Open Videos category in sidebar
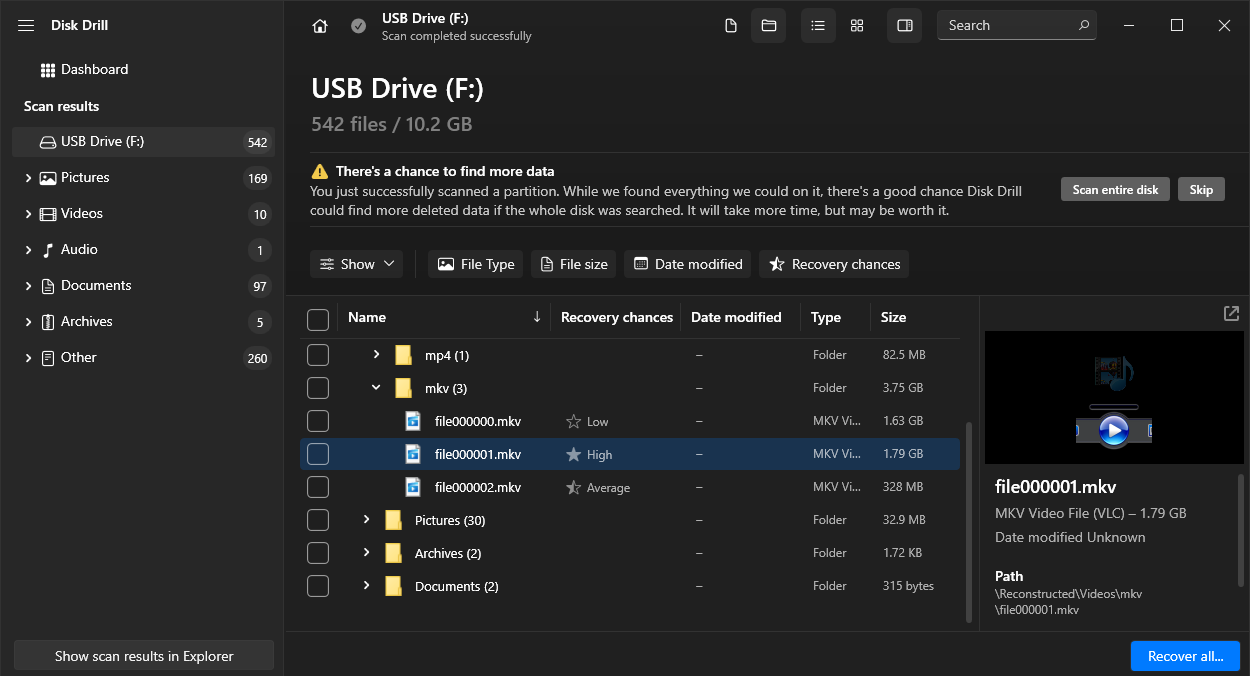1250x677 pixels. [82, 214]
